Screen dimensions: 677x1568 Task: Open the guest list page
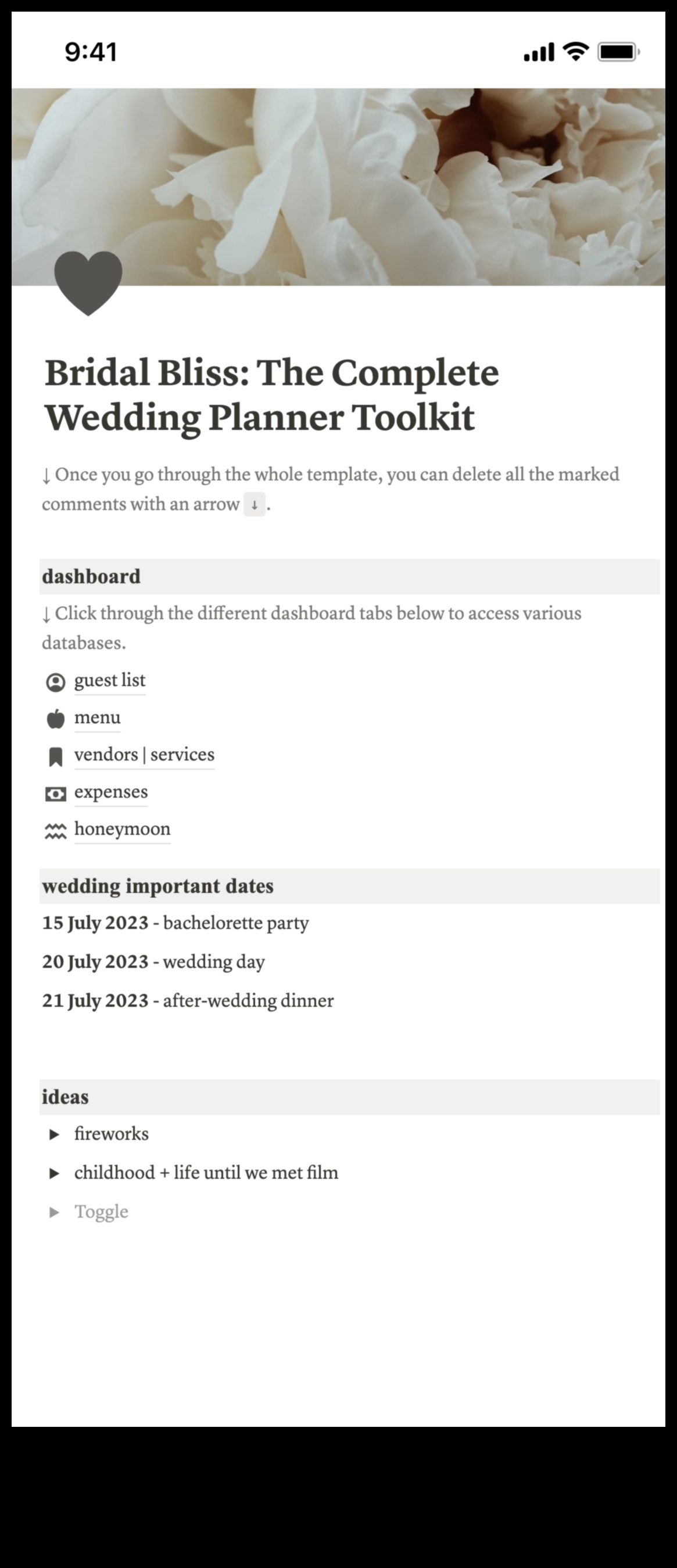[x=110, y=681]
